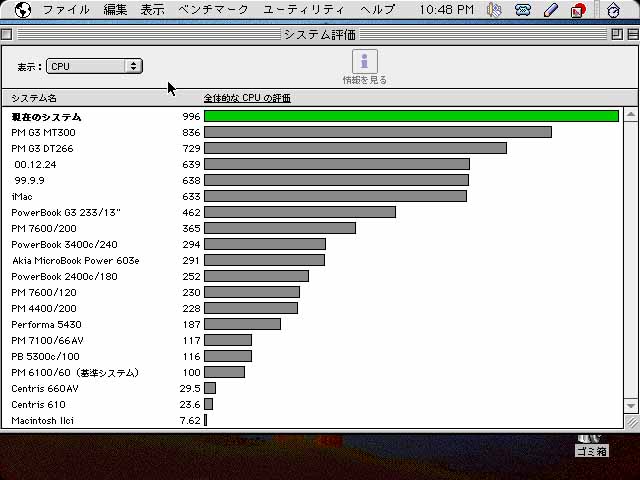The width and height of the screenshot is (640, 480).
Task: Select the 99.9.9 row
Action: 312,180
